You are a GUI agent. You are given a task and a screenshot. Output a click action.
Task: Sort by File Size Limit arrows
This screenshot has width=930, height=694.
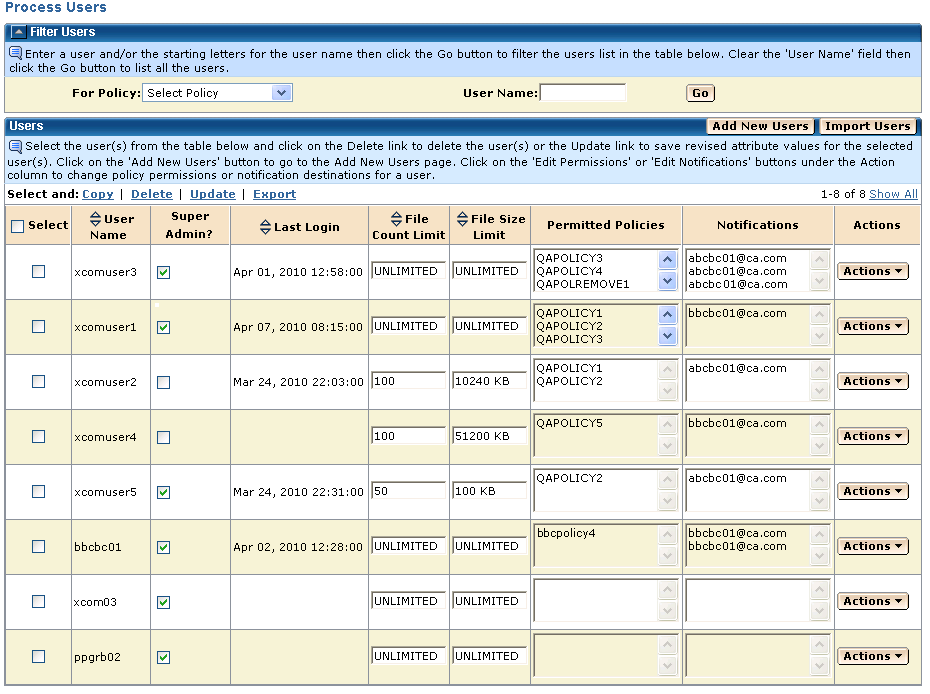pyautogui.click(x=462, y=219)
